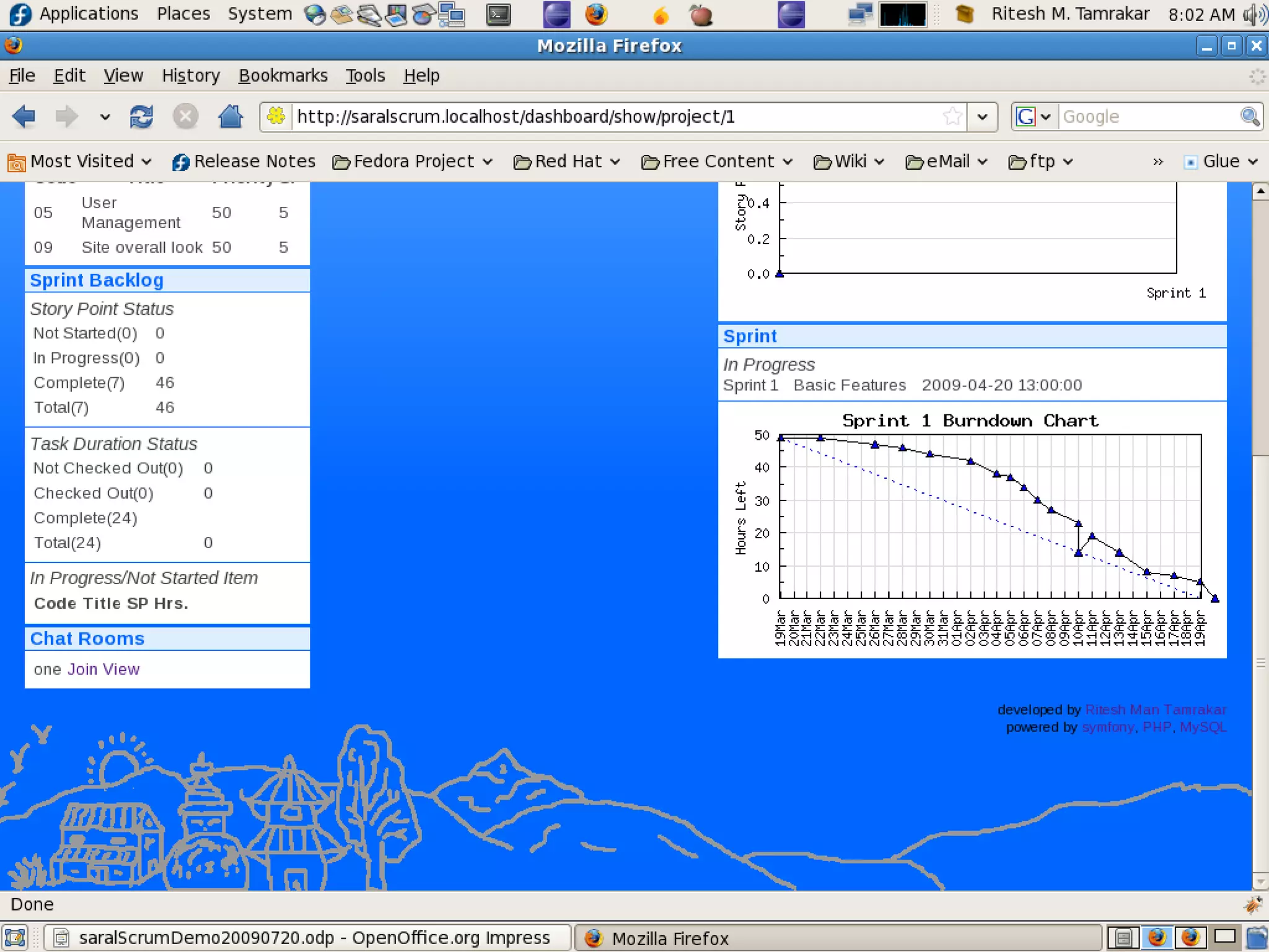Launch the terminal icon in the top panel

pos(498,14)
